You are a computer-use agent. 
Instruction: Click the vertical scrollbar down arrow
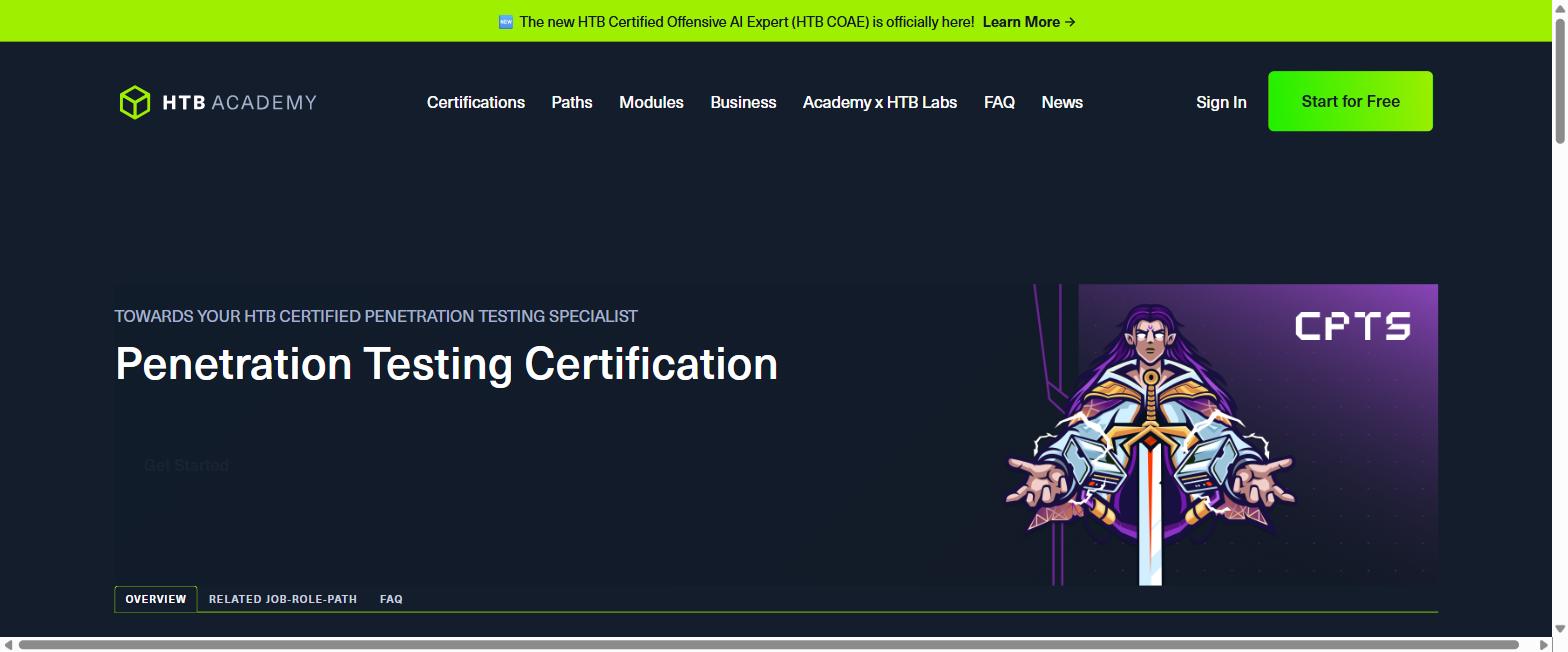coord(1559,628)
